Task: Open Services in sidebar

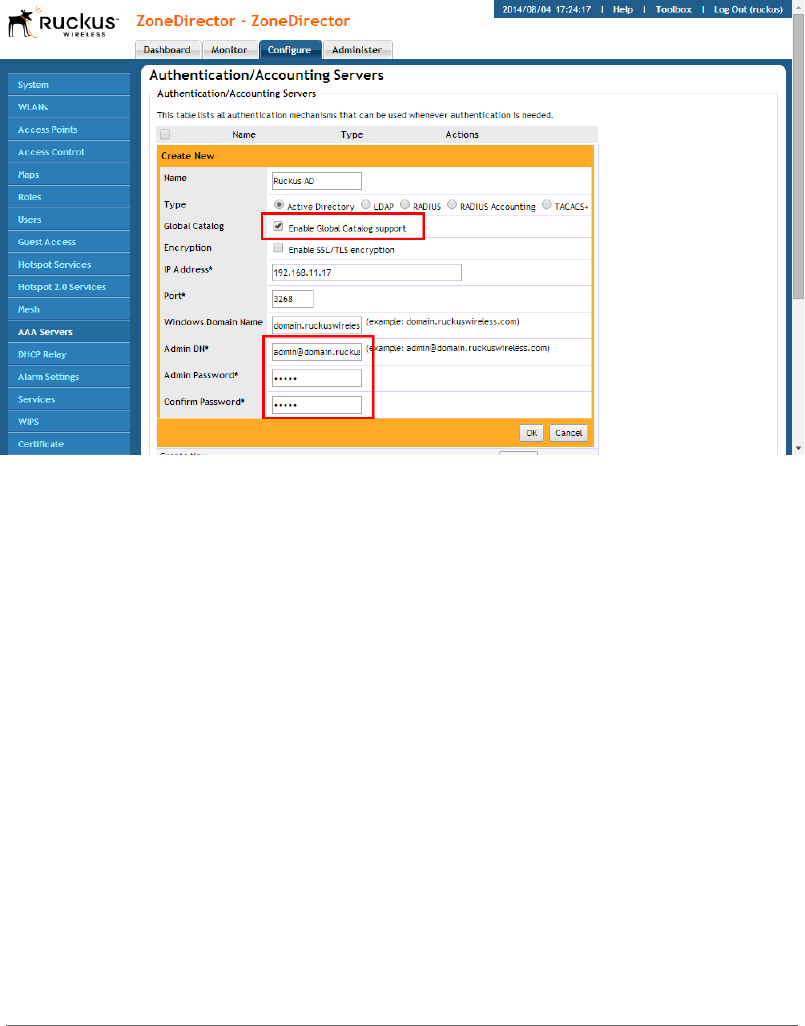Action: point(69,399)
